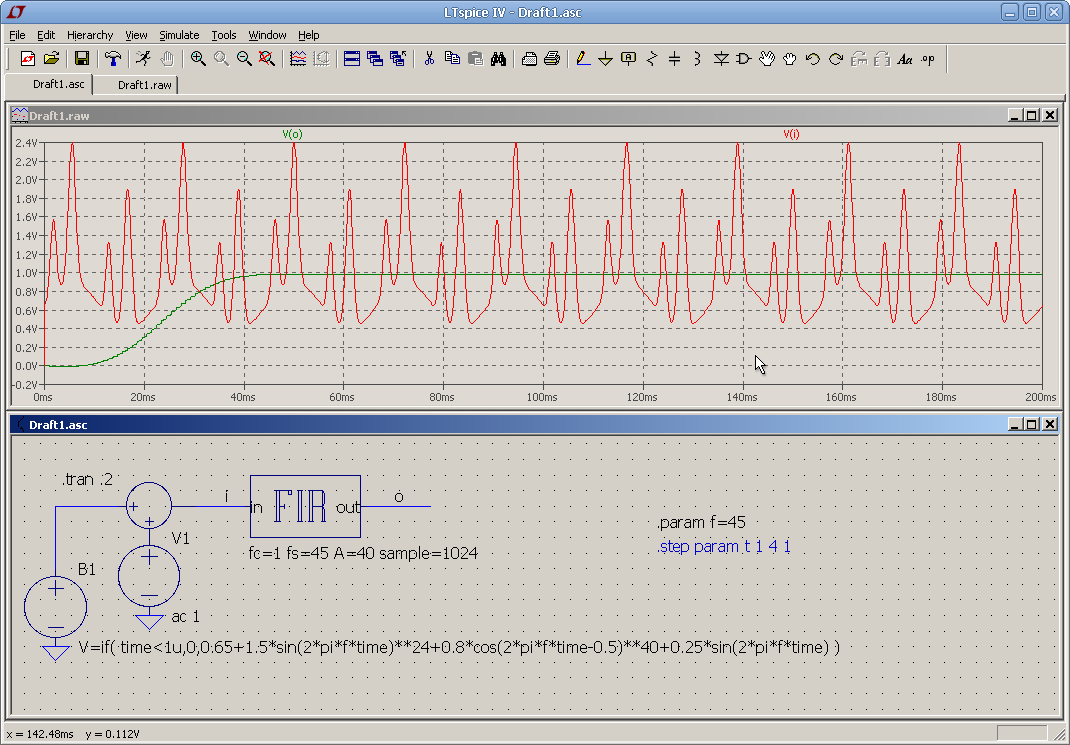Open the Hierarchy menu
1070x745 pixels.
tap(90, 35)
